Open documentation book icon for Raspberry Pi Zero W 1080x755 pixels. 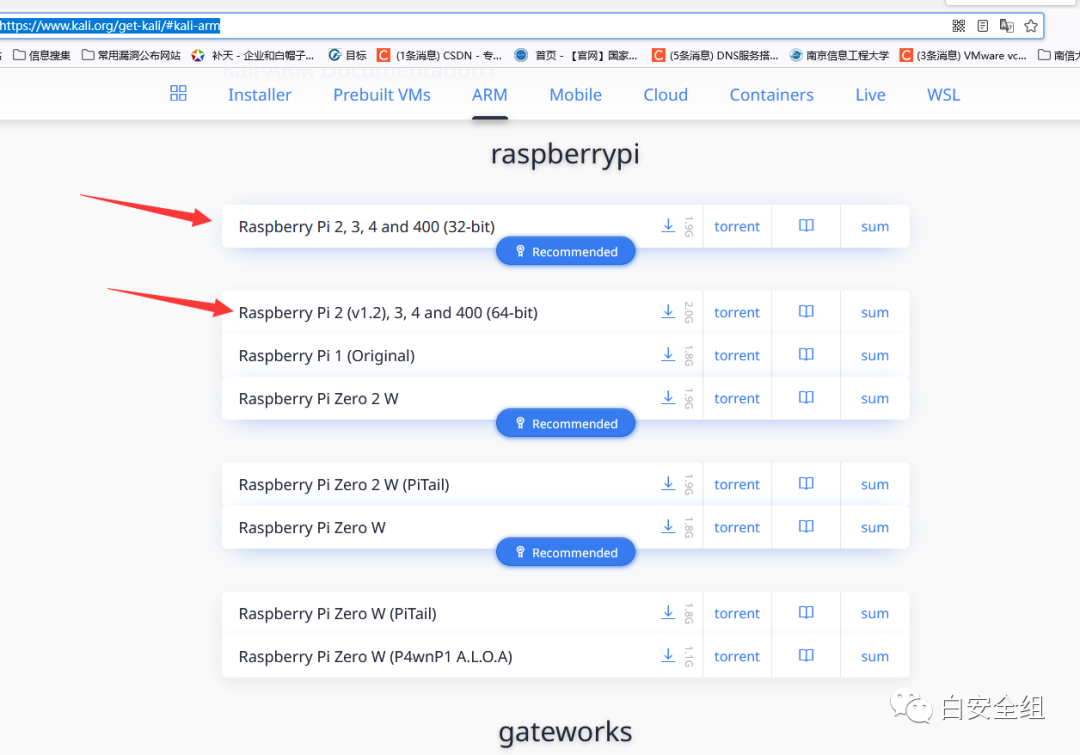click(806, 526)
